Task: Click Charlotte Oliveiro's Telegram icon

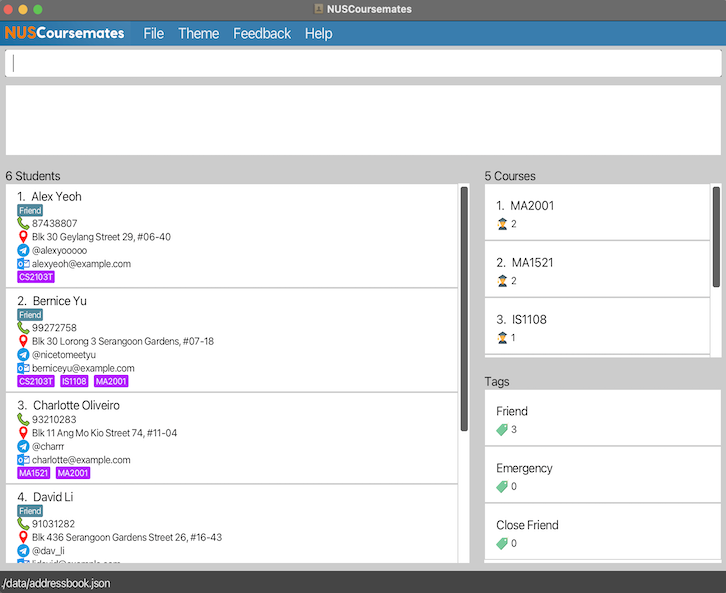Action: (x=23, y=446)
